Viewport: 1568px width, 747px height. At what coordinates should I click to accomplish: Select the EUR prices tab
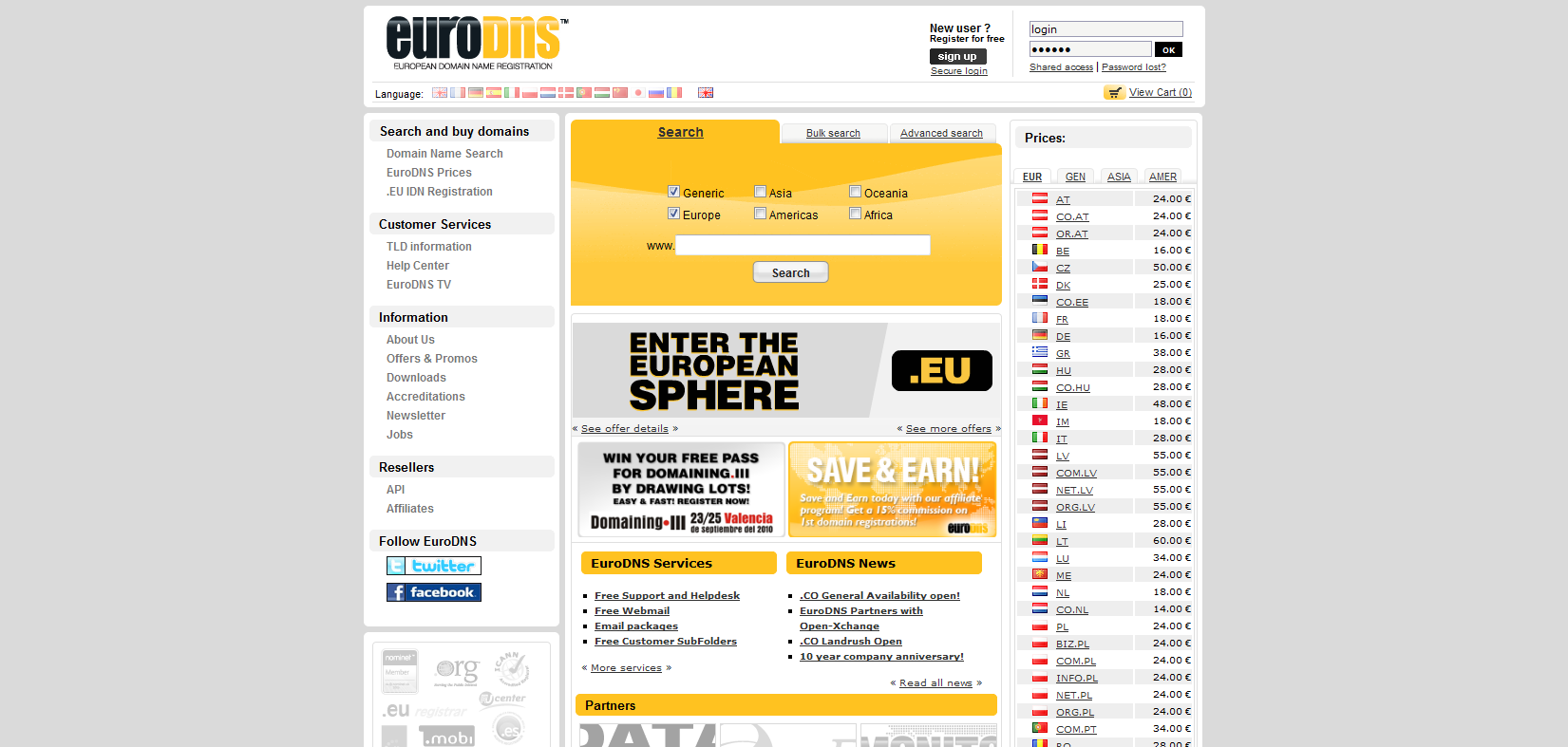[1032, 177]
